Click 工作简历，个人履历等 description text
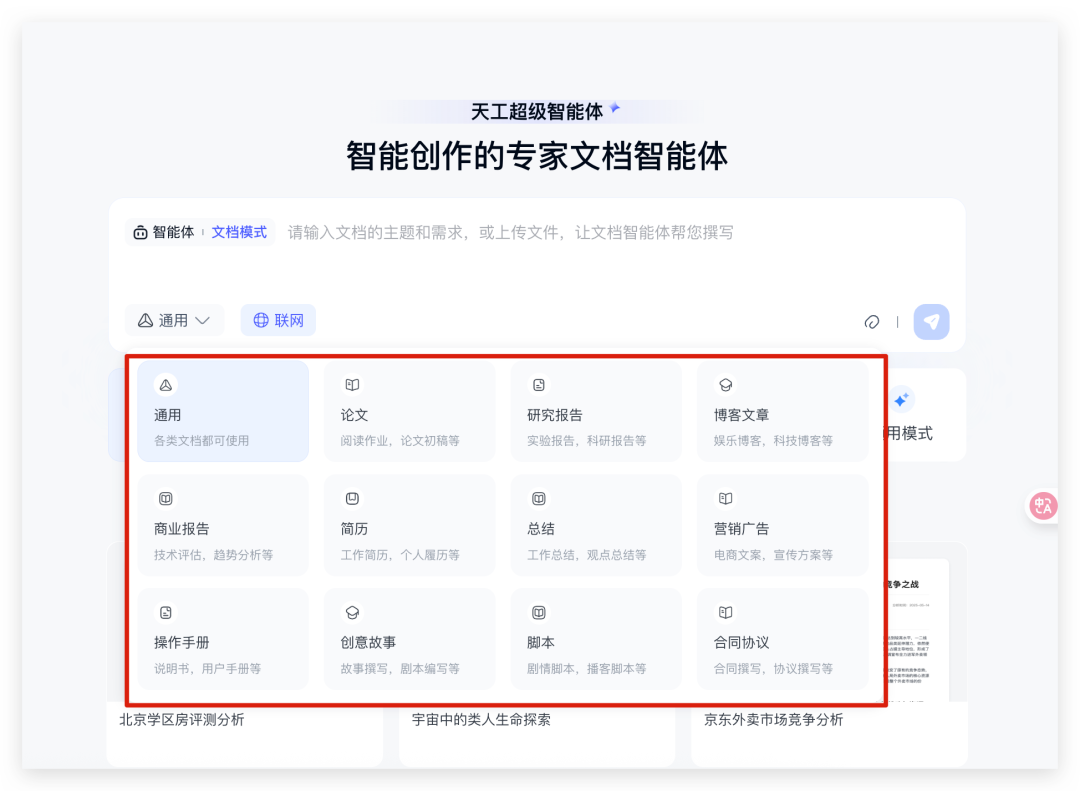 (400, 555)
